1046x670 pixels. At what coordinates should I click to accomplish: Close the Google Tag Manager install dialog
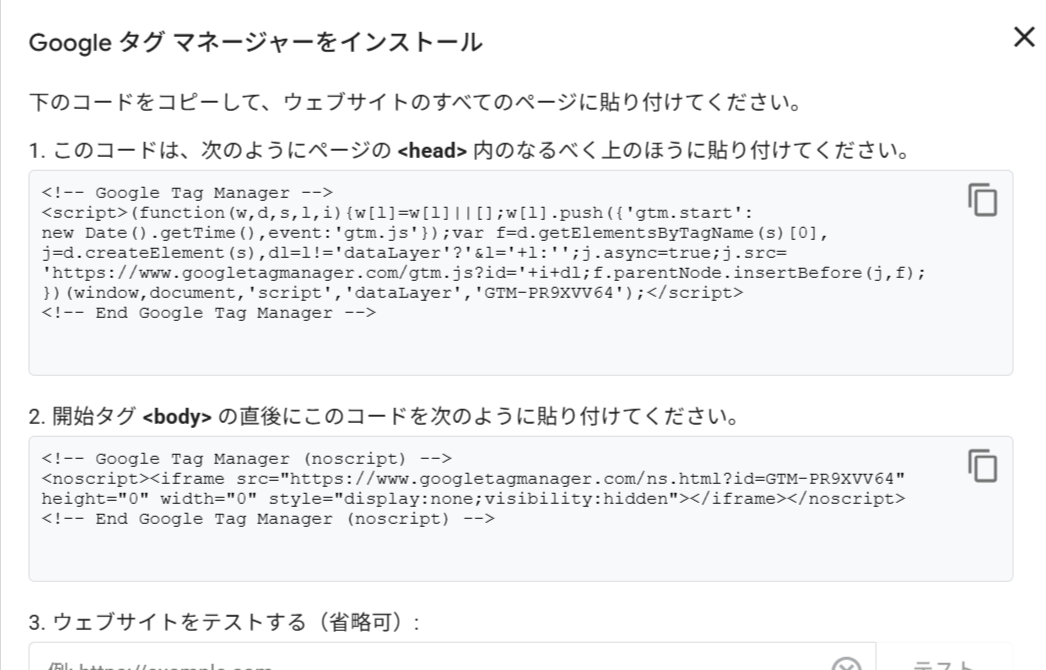click(x=1023, y=38)
